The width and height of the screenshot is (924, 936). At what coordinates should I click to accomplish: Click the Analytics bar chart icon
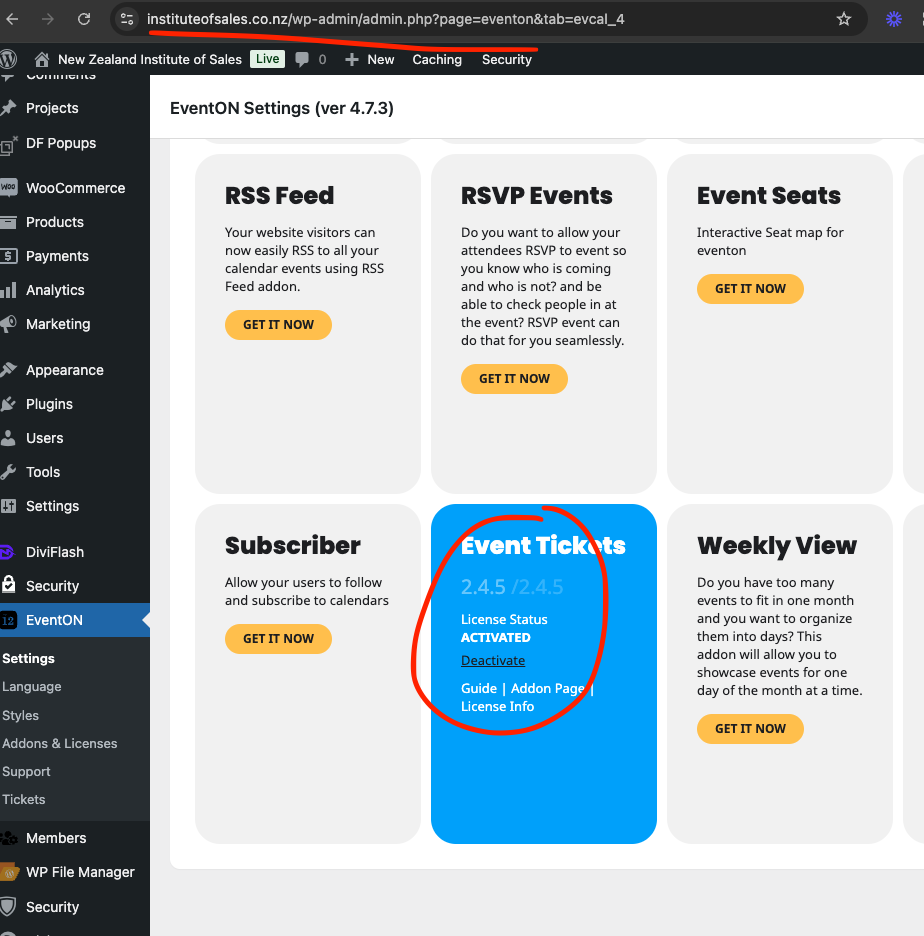point(8,290)
